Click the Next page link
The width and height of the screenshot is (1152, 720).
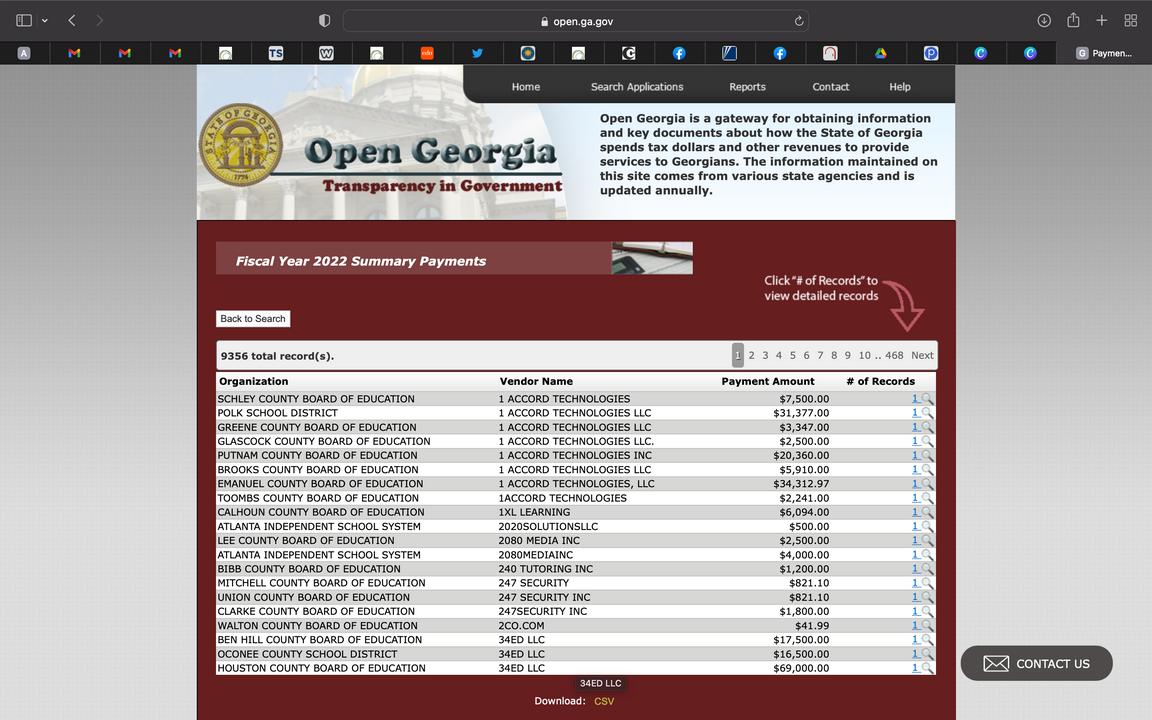point(922,356)
